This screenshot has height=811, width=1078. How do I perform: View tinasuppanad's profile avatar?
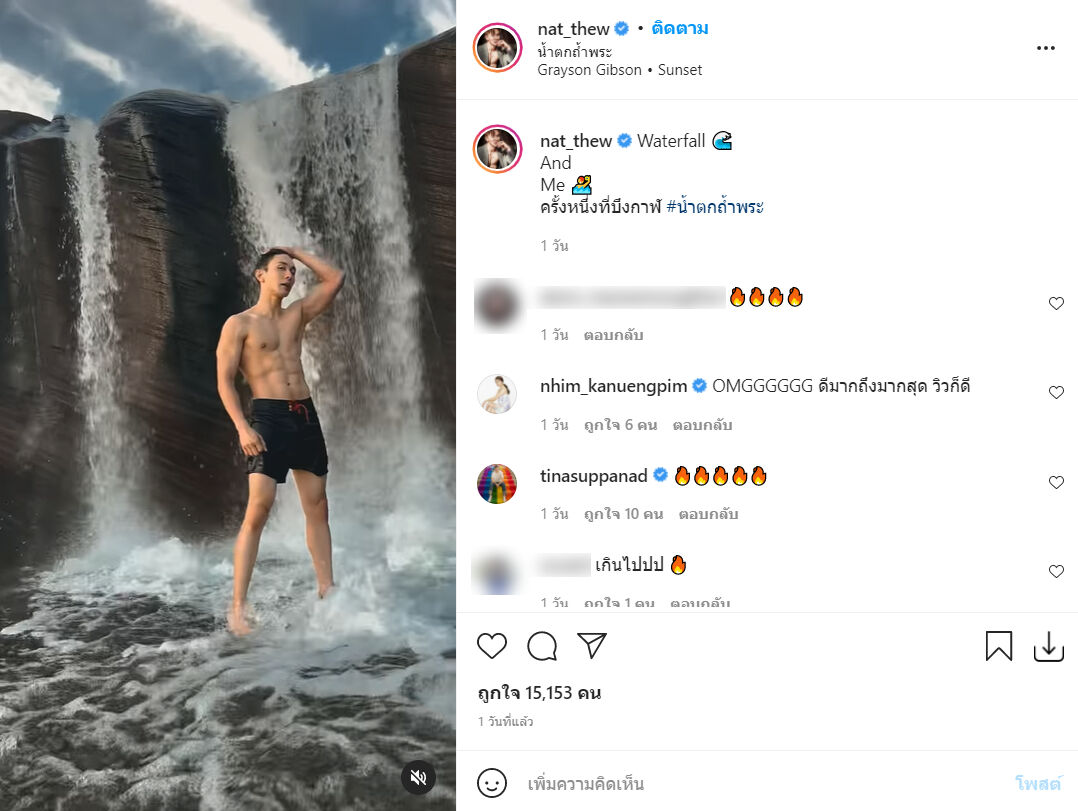click(x=497, y=484)
